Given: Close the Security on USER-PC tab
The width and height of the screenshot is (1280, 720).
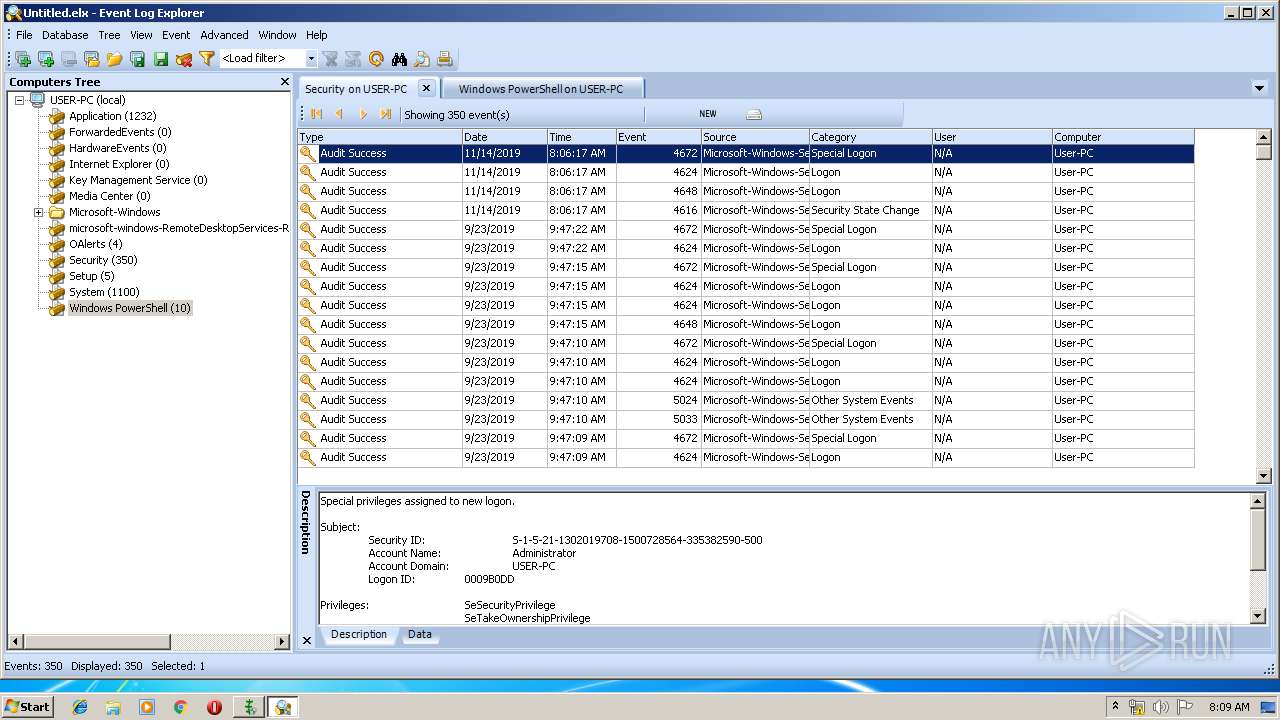Looking at the screenshot, I should [426, 88].
